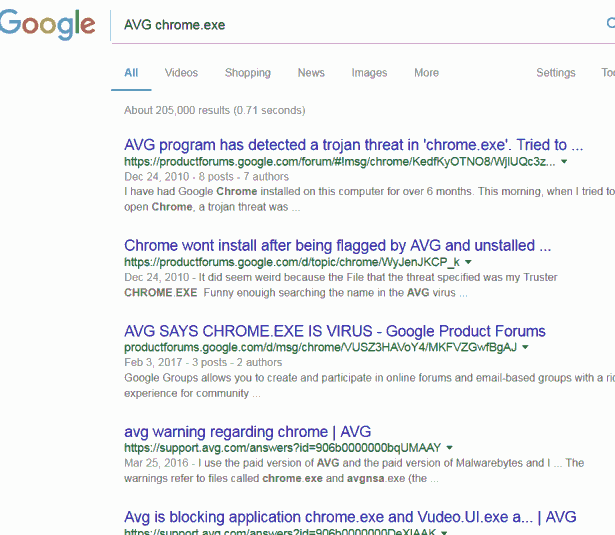615x535 pixels.
Task: Expand dropdown arrow next to VUSZ3HAVoY4 URL
Action: tap(526, 347)
